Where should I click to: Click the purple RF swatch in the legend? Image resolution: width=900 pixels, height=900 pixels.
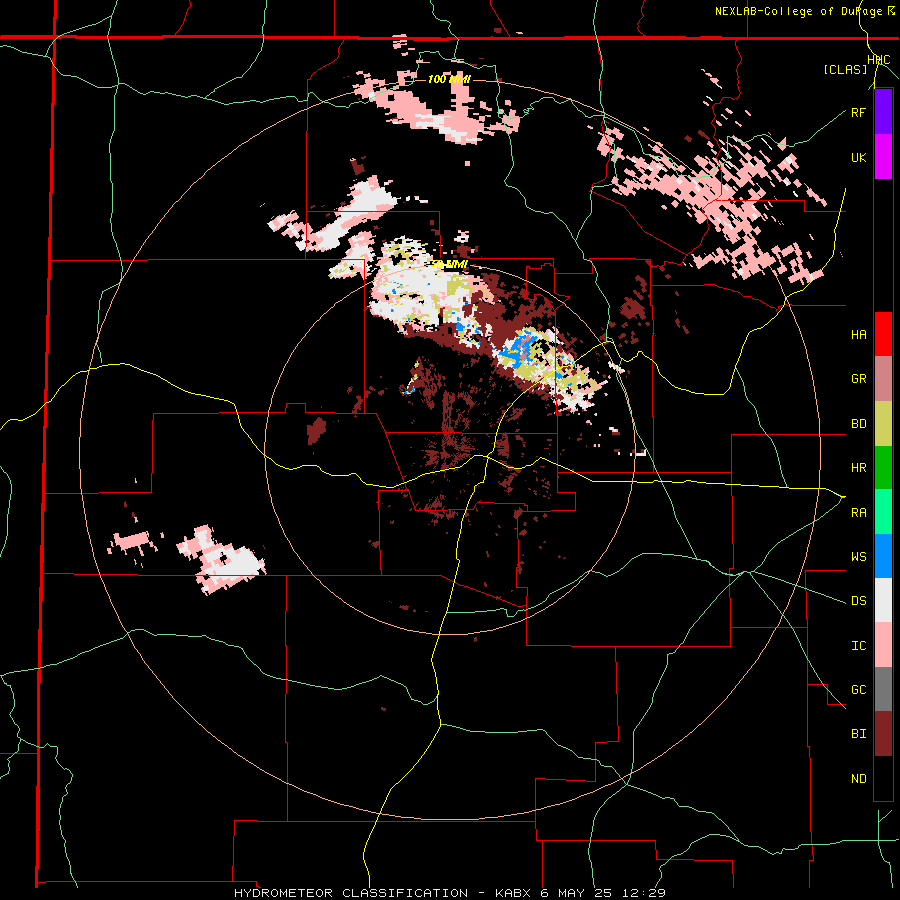pos(883,112)
